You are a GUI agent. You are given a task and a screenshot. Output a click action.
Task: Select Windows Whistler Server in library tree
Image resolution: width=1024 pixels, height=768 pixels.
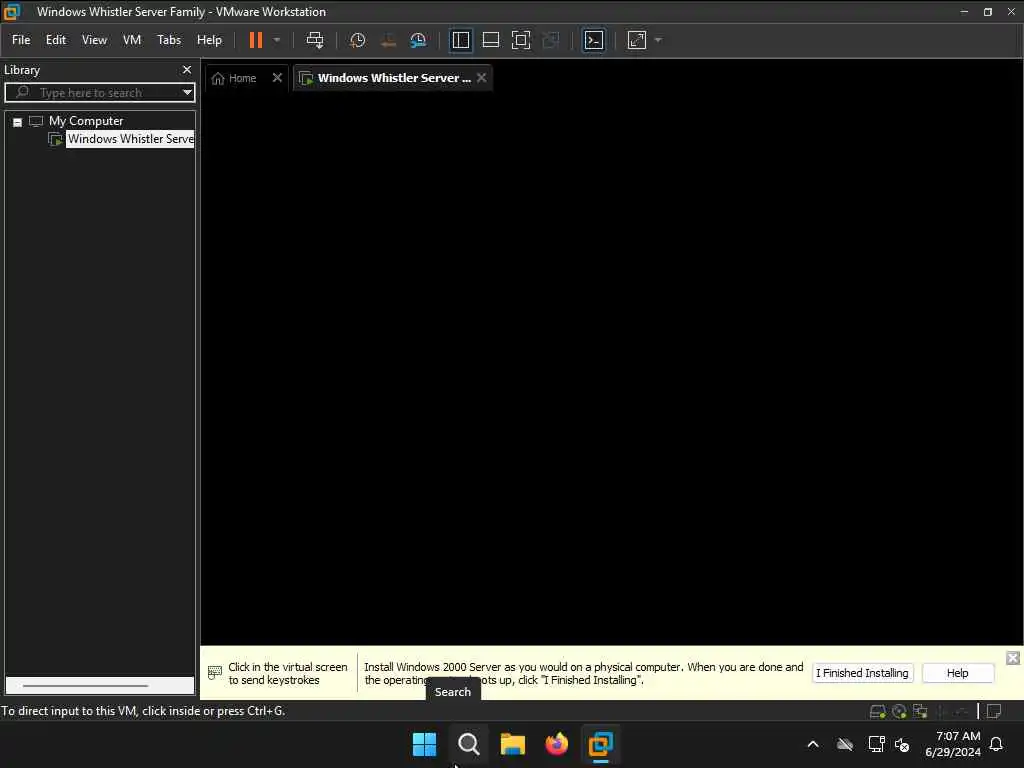131,139
